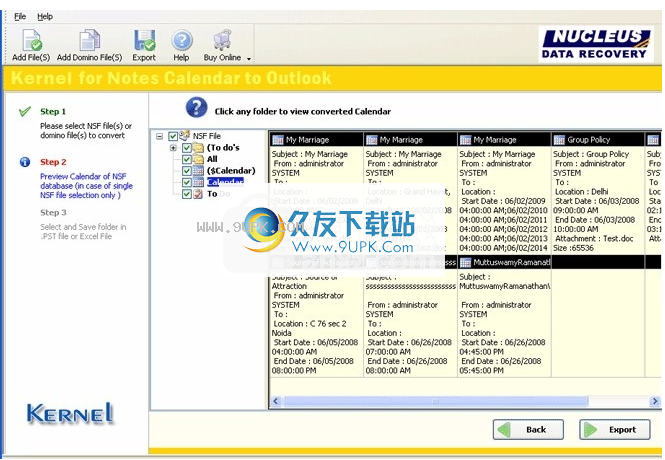This screenshot has height=460, width=665.
Task: Select the ($Calendar) folder icon
Action: [198, 171]
